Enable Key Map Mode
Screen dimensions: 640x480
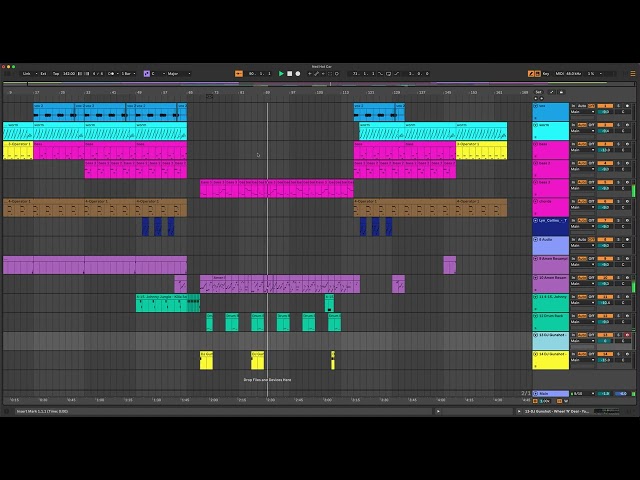click(546, 73)
